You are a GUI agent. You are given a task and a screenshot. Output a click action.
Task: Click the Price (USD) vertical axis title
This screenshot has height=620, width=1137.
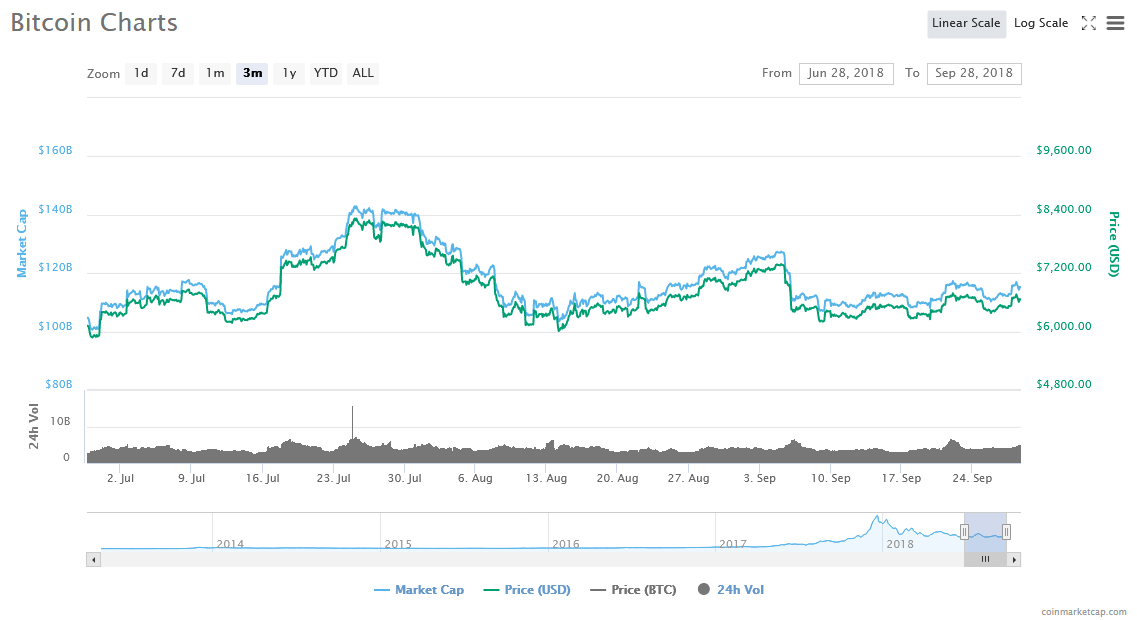coord(1113,244)
